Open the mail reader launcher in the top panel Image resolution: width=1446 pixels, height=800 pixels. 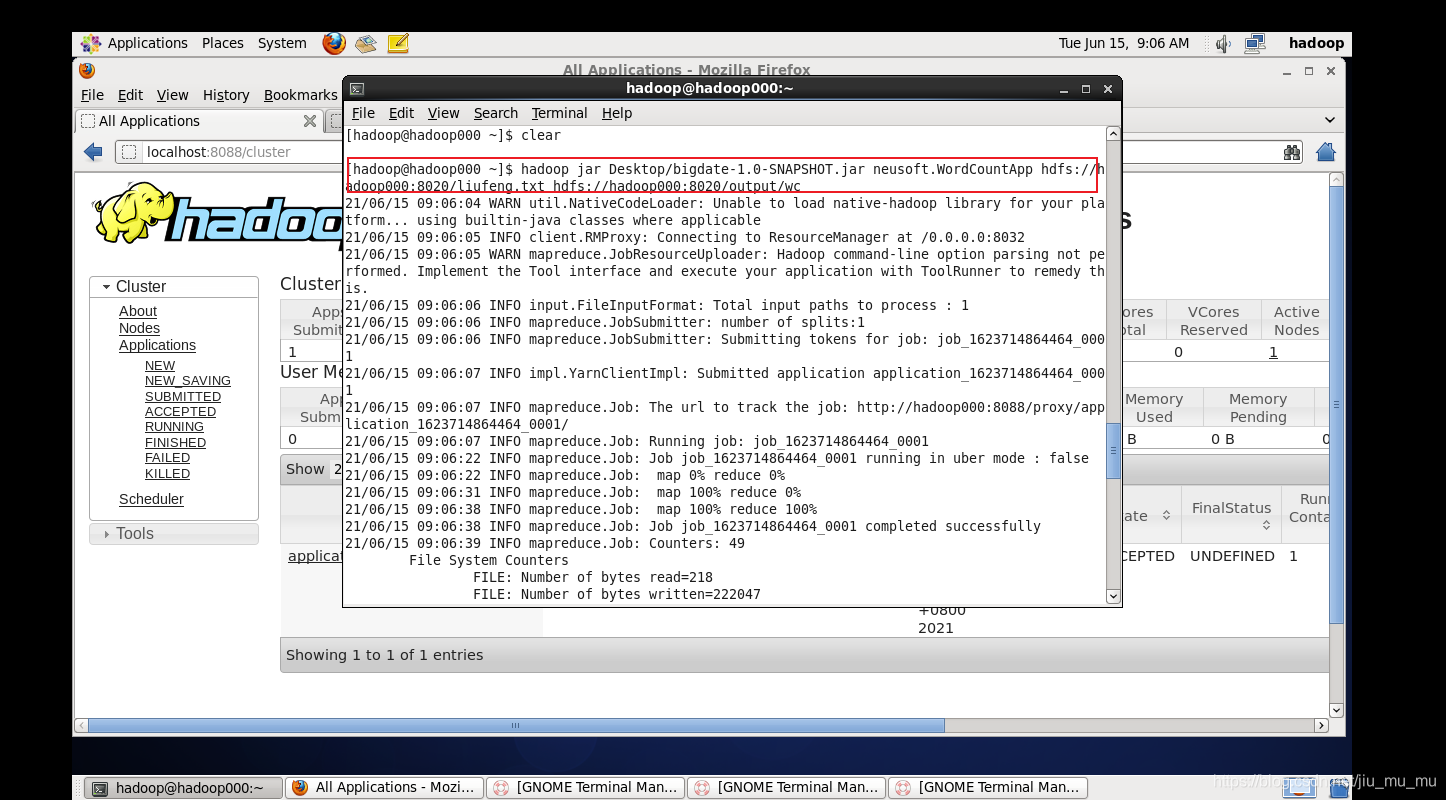pyautogui.click(x=365, y=43)
